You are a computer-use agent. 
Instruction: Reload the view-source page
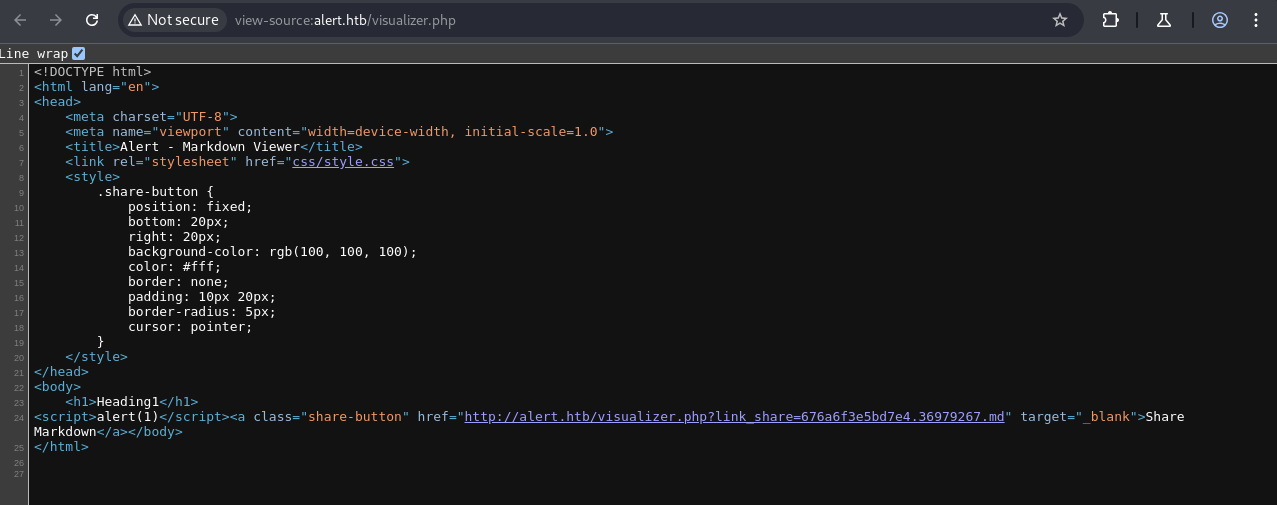pos(92,20)
